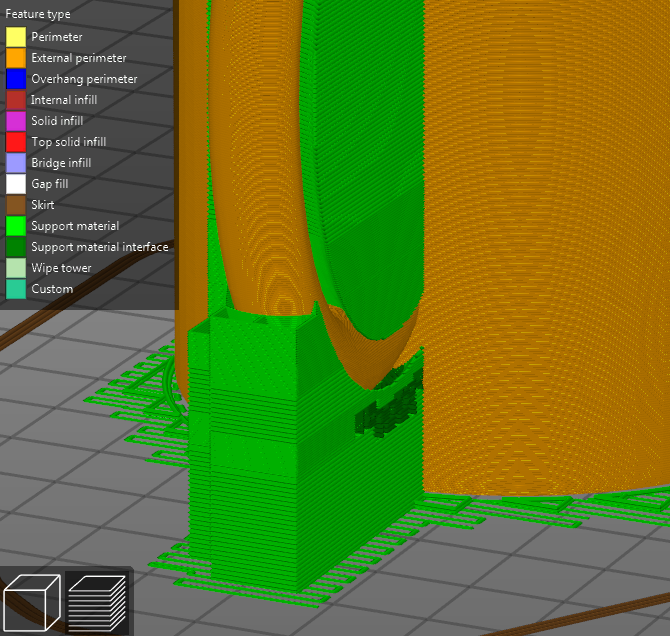Viewport: 670px width, 636px height.
Task: Select the "External perimeter" legend label
Action: pyautogui.click(x=79, y=58)
